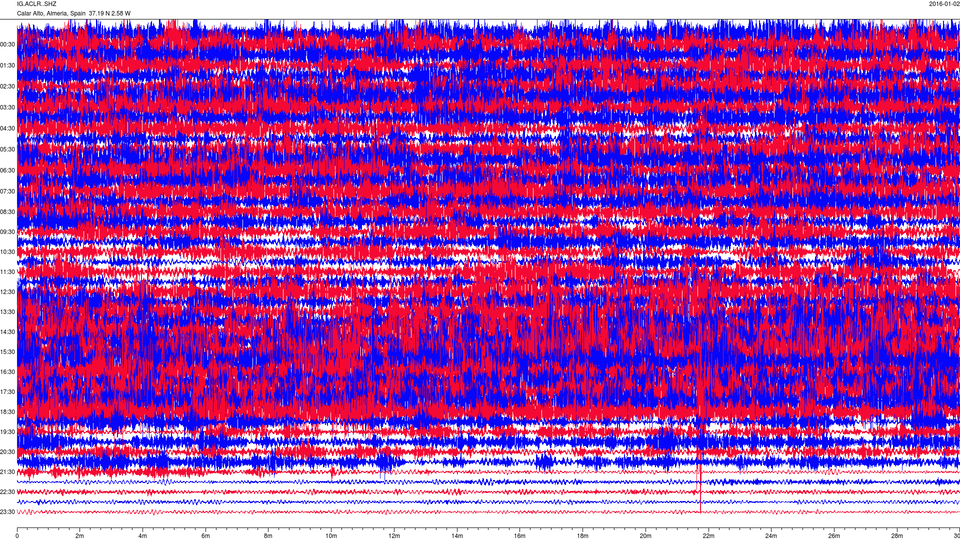Select the 07:30 time row label

point(7,192)
